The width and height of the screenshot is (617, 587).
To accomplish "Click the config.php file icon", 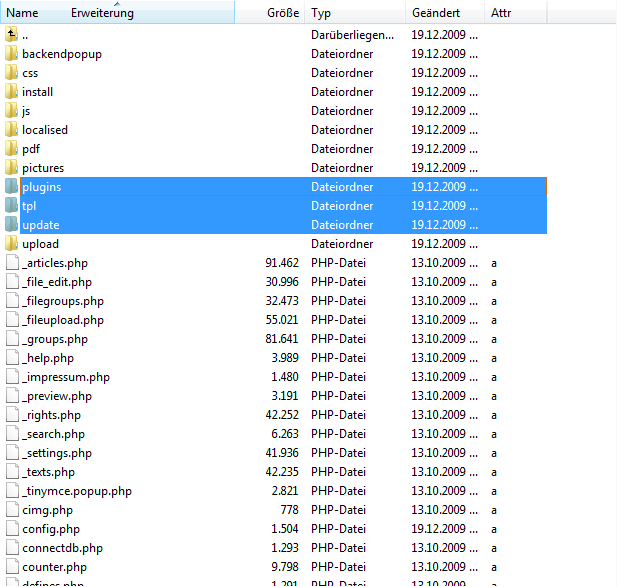I will point(12,529).
